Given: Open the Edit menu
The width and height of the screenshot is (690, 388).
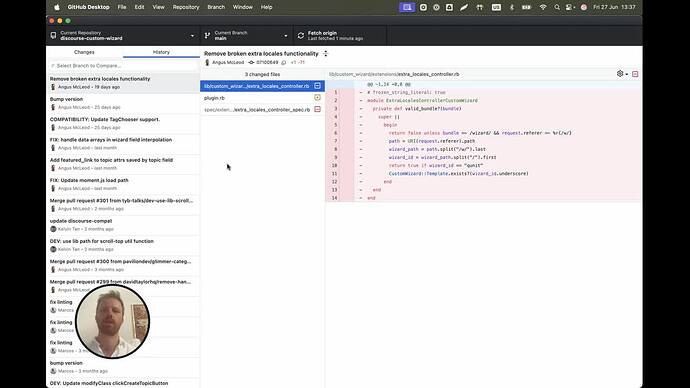Looking at the screenshot, I should [139, 7].
